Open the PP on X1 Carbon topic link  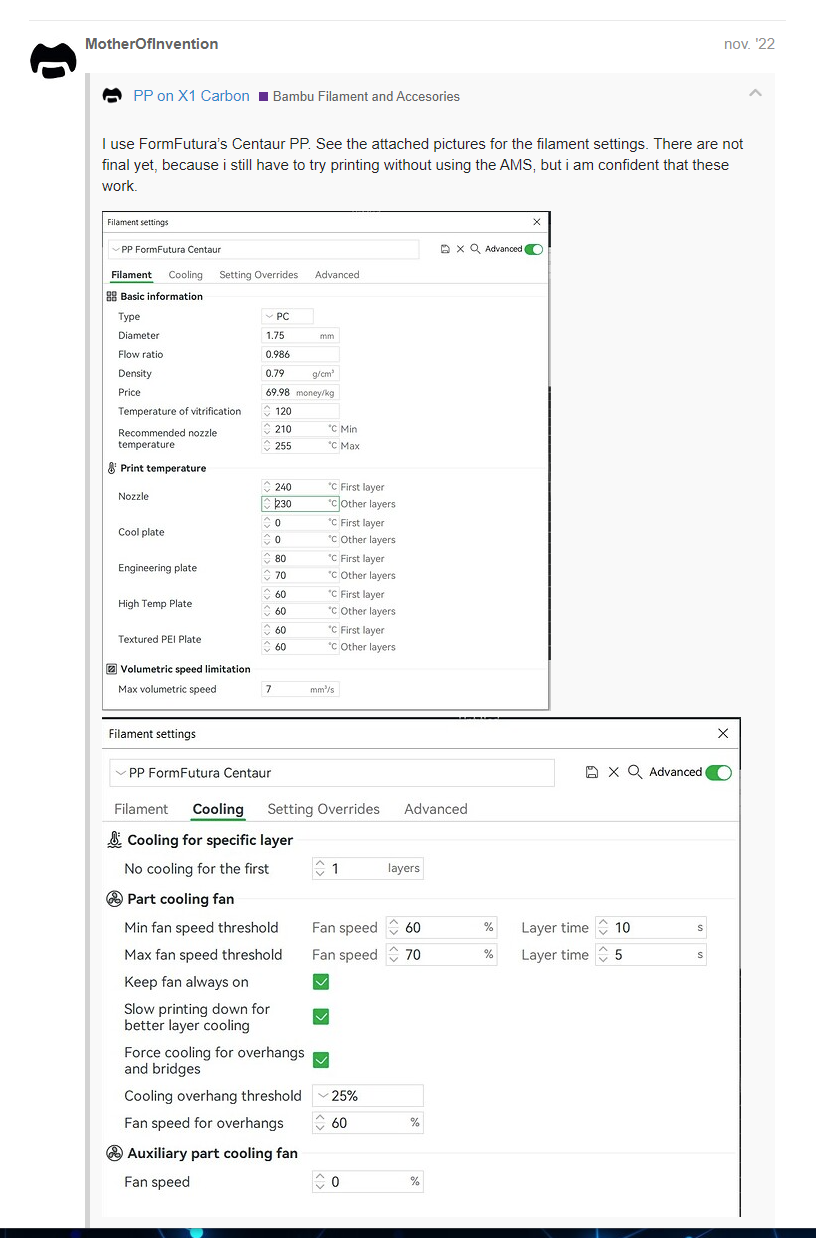tap(191, 96)
